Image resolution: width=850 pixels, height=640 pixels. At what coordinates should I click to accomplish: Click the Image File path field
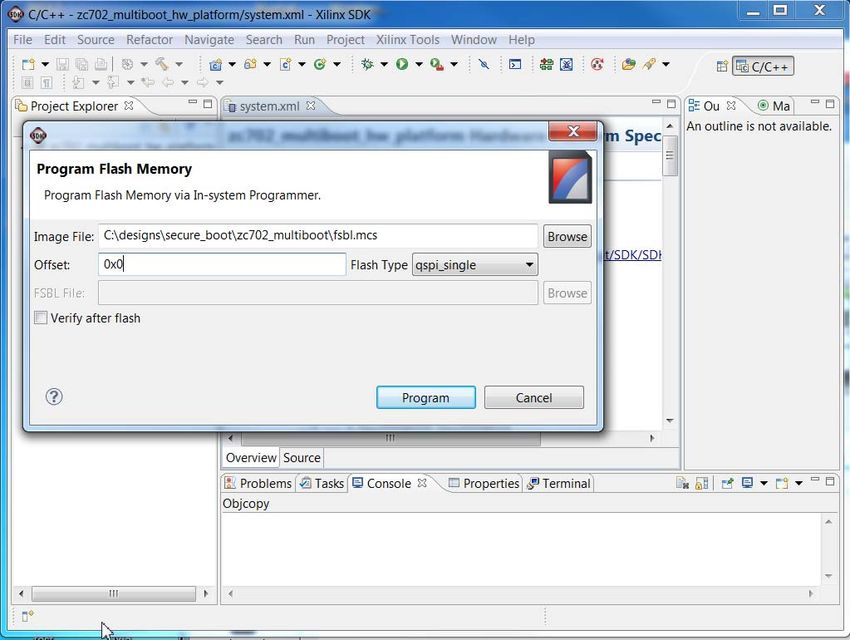coord(318,235)
